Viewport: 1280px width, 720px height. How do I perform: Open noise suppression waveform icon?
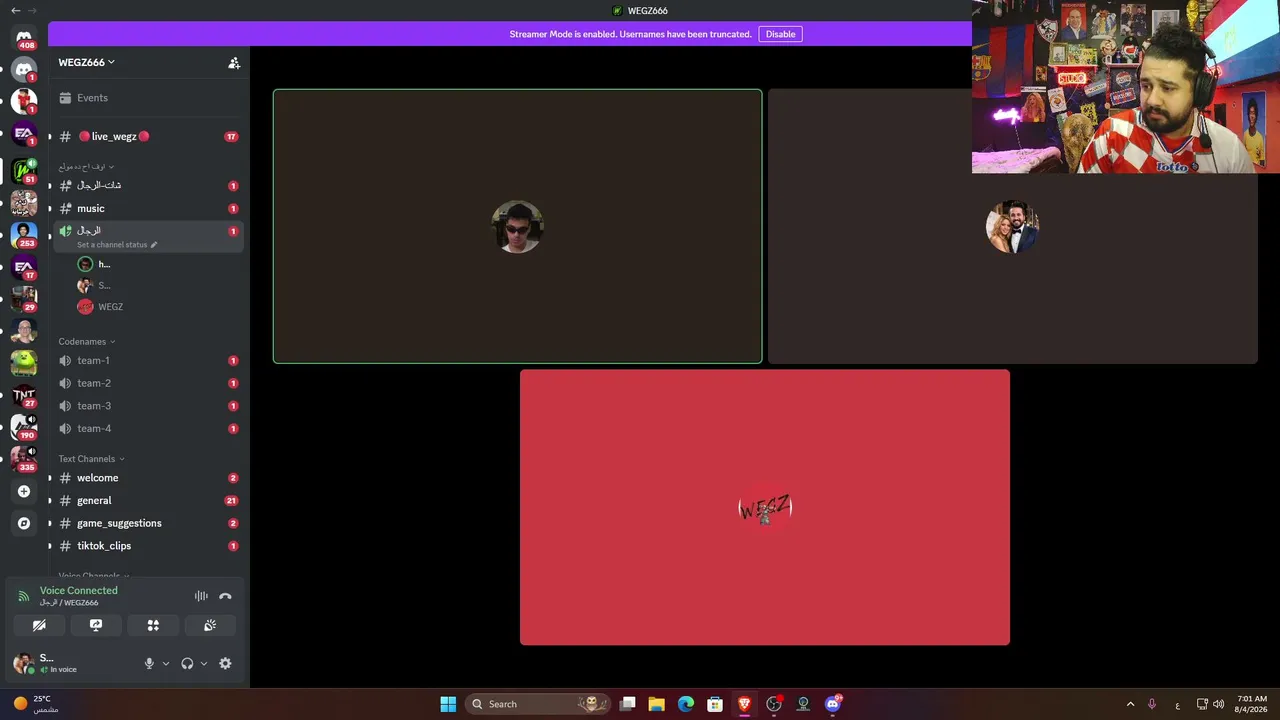pos(201,596)
